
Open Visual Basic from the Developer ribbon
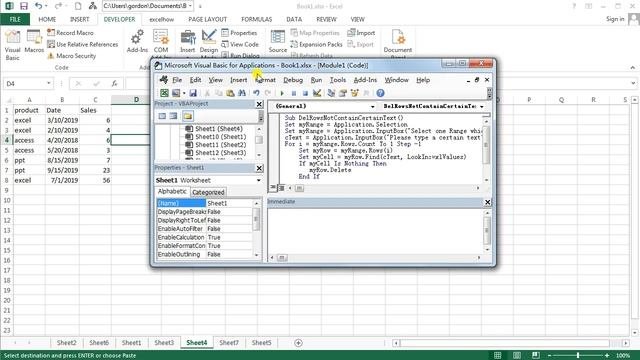[x=13, y=45]
